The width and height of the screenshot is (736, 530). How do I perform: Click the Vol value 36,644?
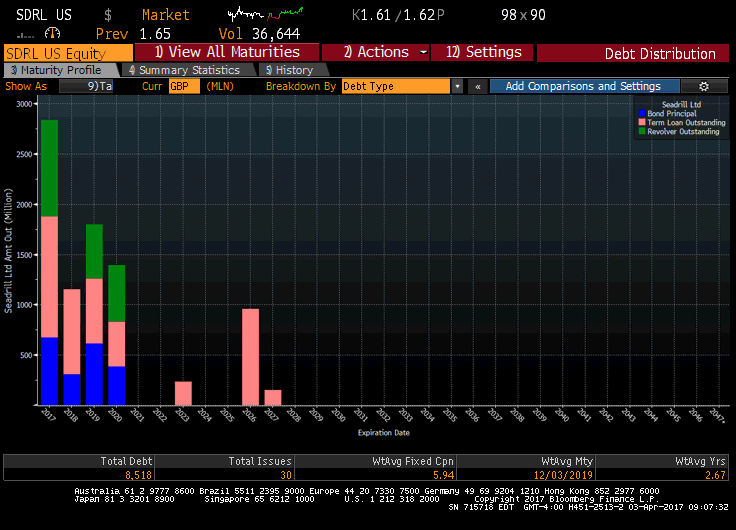(276, 34)
